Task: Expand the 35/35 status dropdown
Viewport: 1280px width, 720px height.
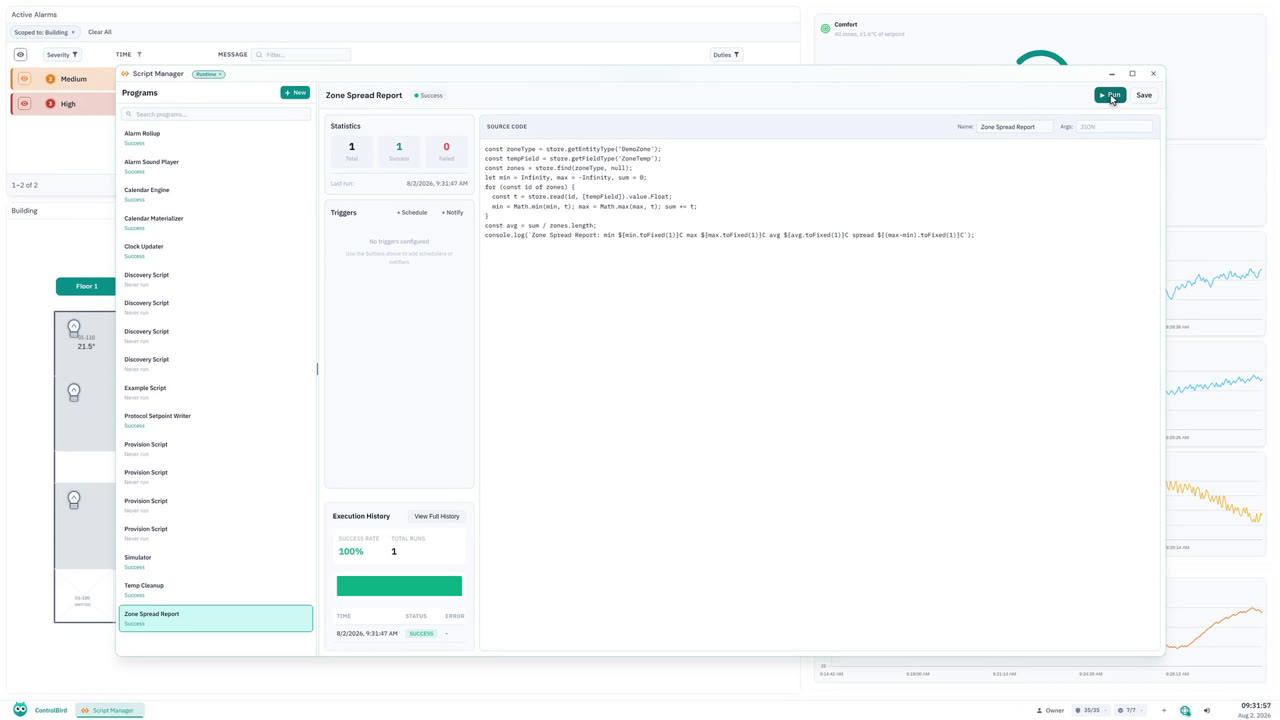Action: (x=1091, y=711)
